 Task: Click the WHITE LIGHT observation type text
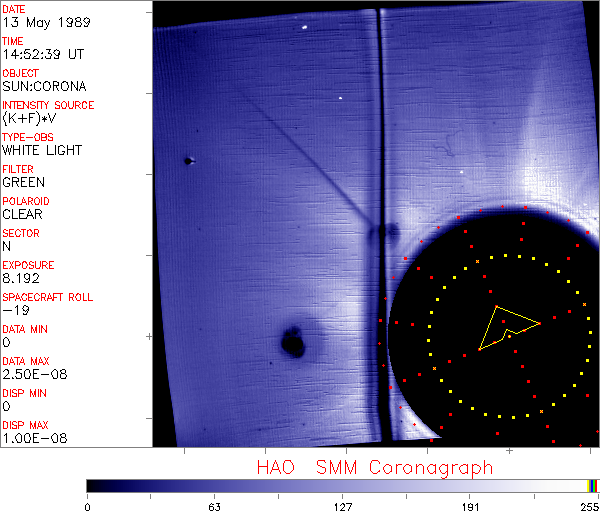coord(42,151)
